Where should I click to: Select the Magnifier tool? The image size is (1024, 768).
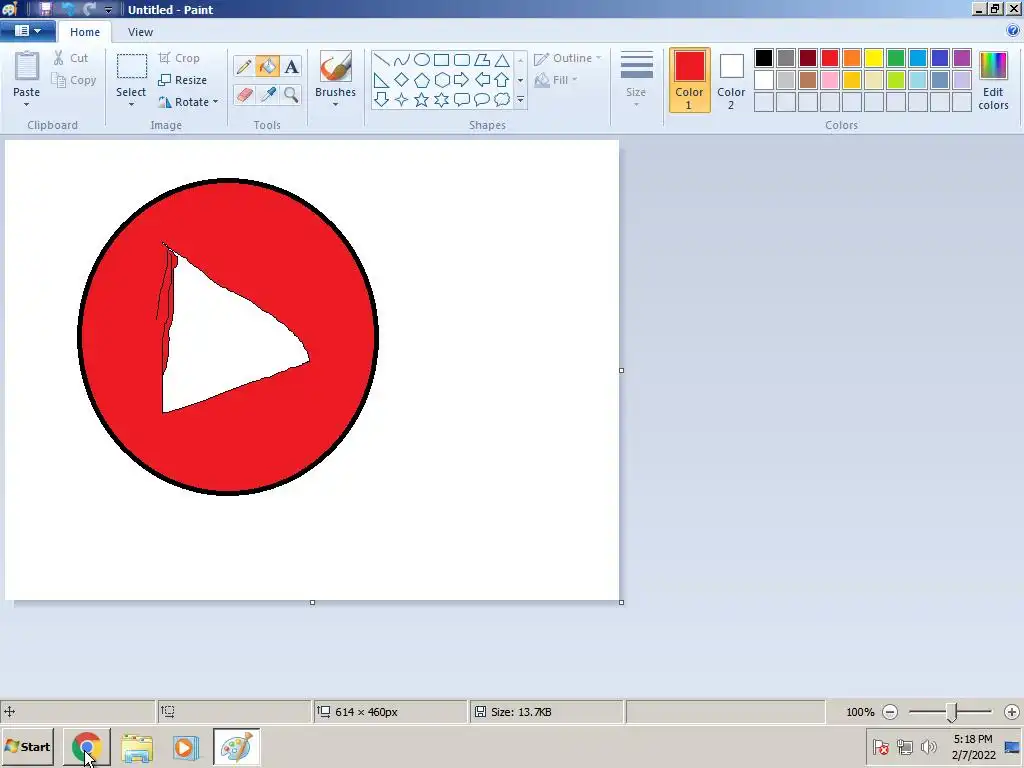(x=291, y=95)
